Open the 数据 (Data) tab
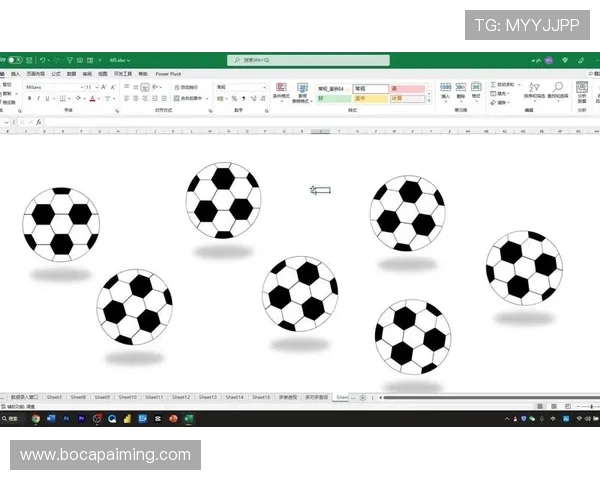 coord(72,74)
